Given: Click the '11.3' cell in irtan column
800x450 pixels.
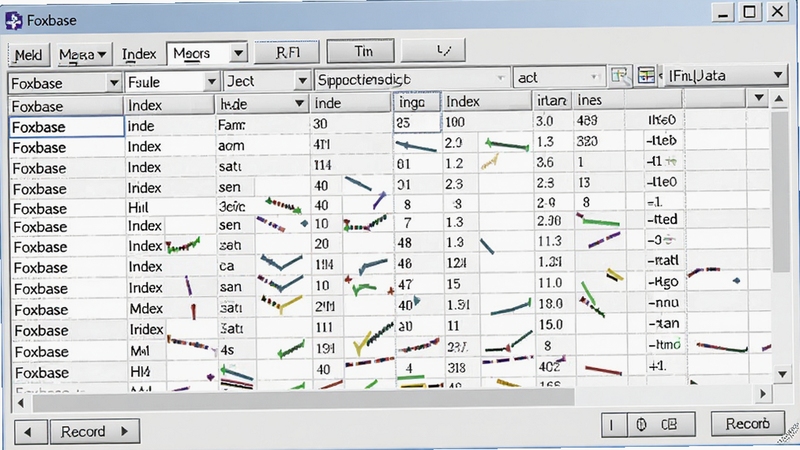Looking at the screenshot, I should 553,241.
